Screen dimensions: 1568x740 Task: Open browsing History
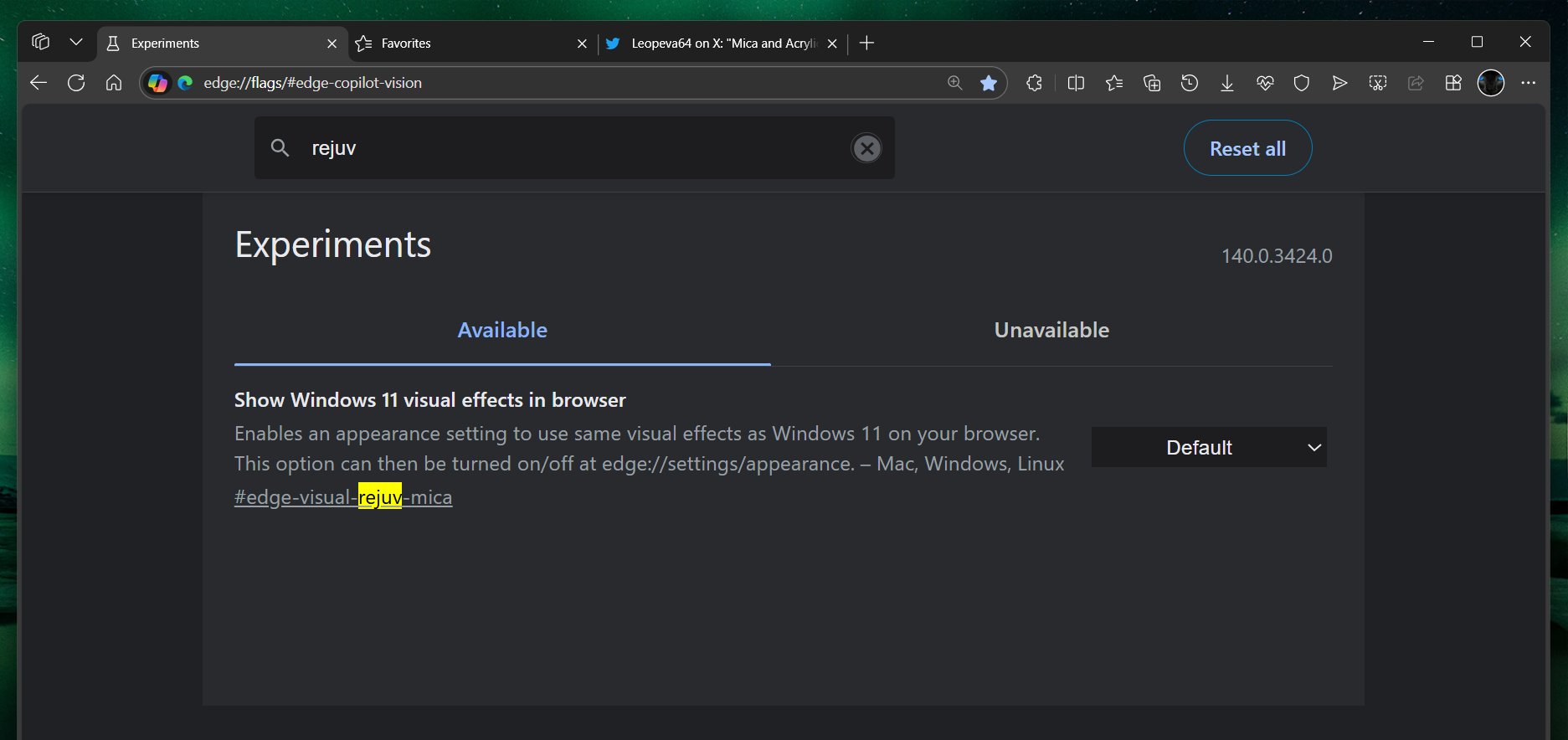(1190, 83)
